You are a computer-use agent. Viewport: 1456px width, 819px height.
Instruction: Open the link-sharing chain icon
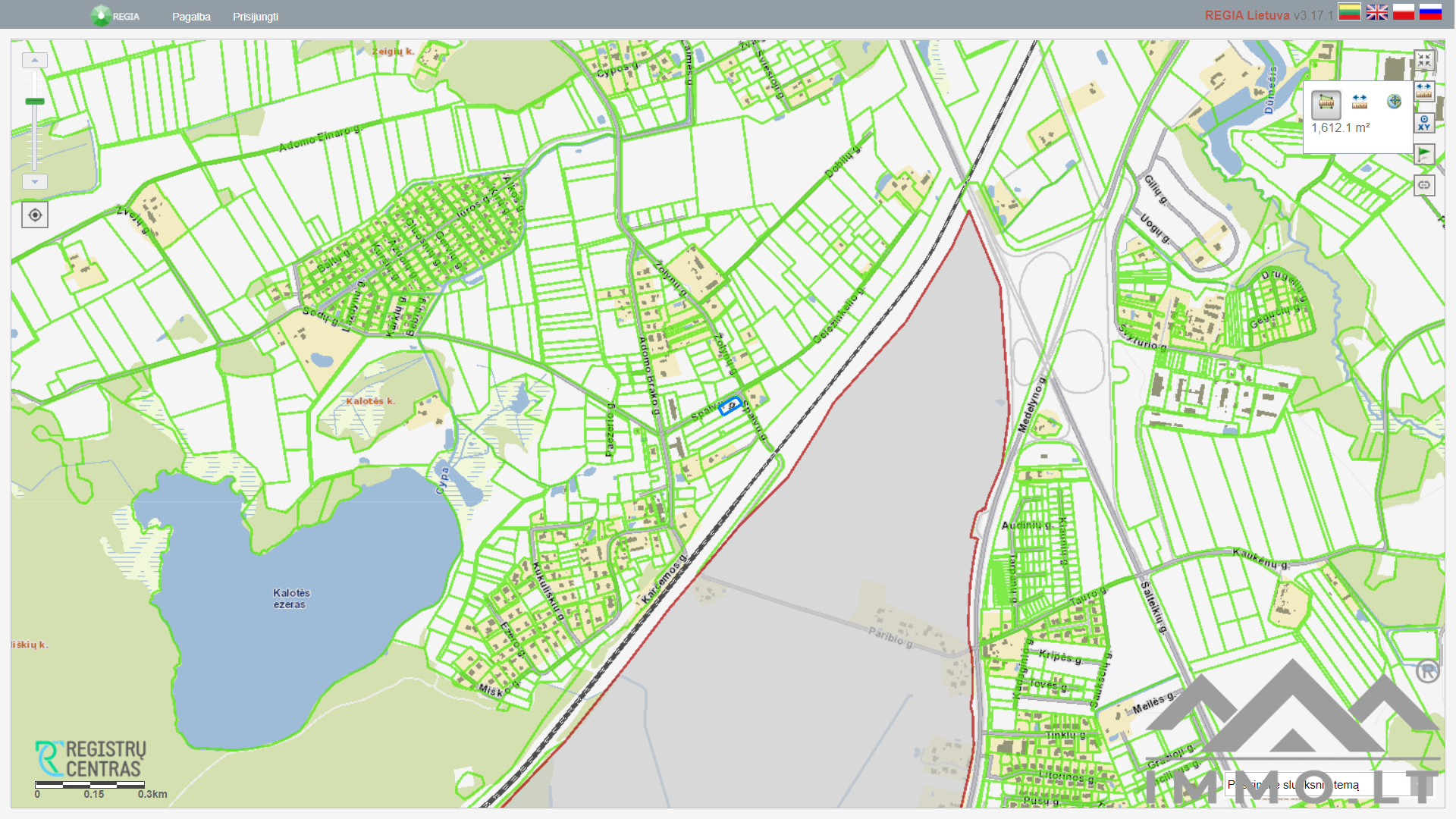[1424, 185]
